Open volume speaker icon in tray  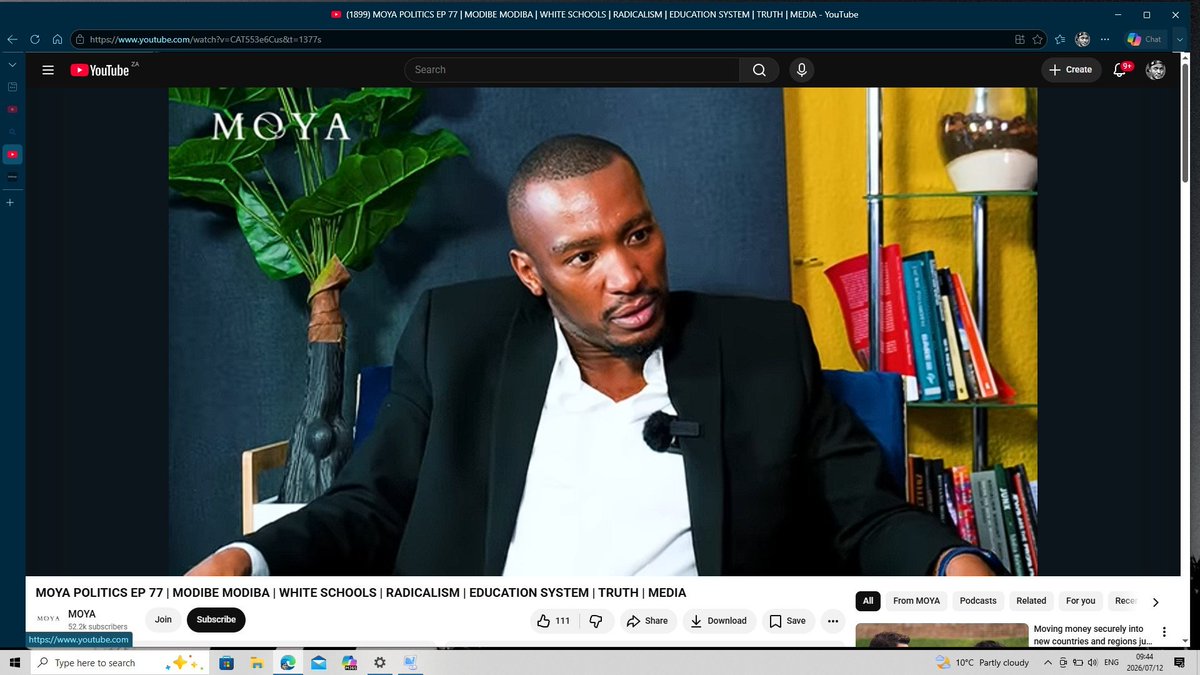[x=1090, y=662]
